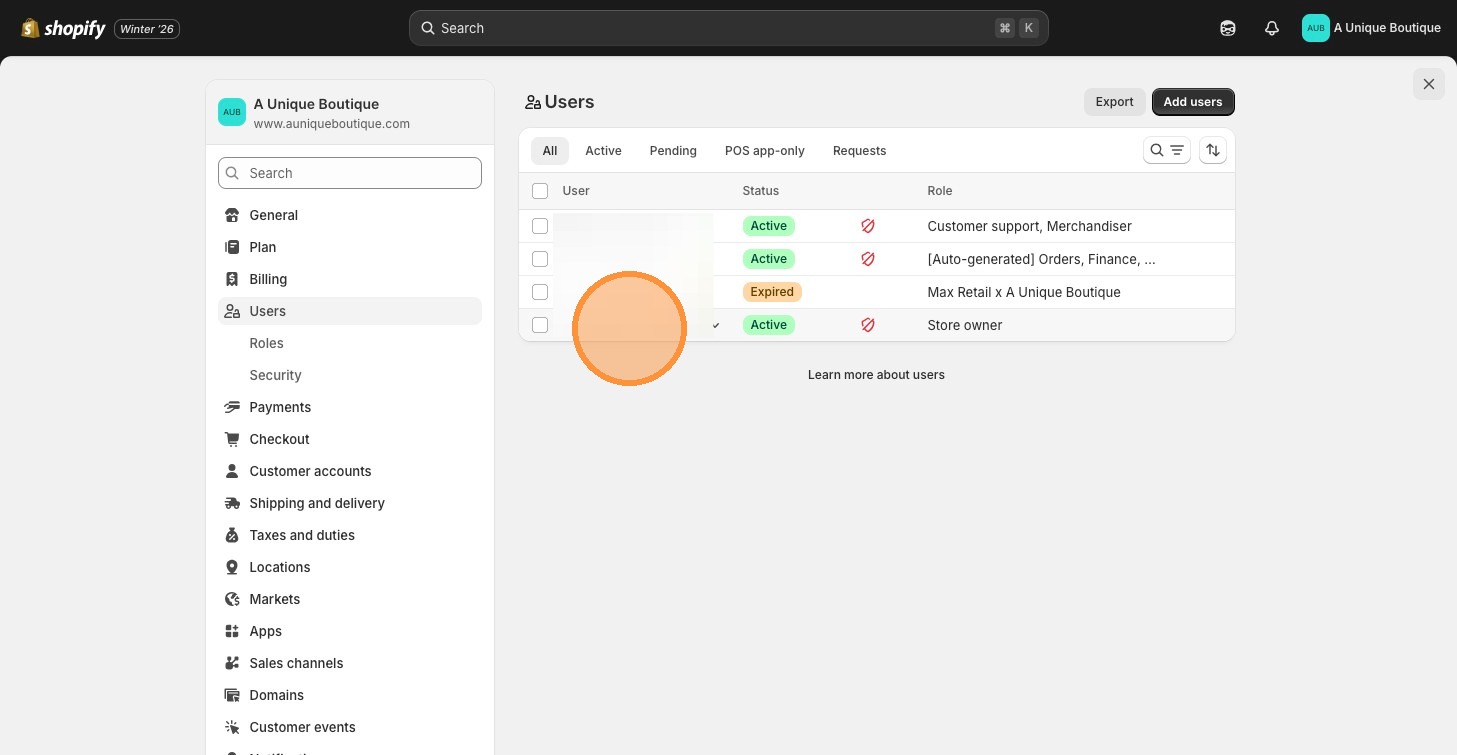This screenshot has height=755, width=1457.
Task: Open Learn more about users link
Action: [876, 375]
